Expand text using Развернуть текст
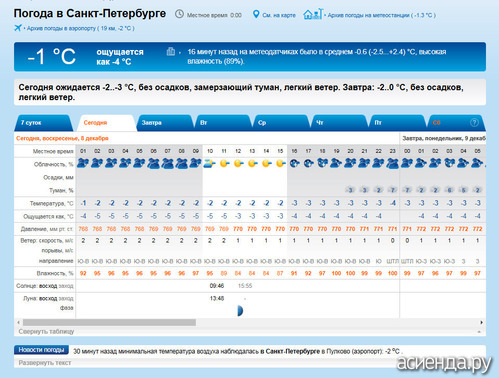Screen dimensions: 499x378 (45, 363)
